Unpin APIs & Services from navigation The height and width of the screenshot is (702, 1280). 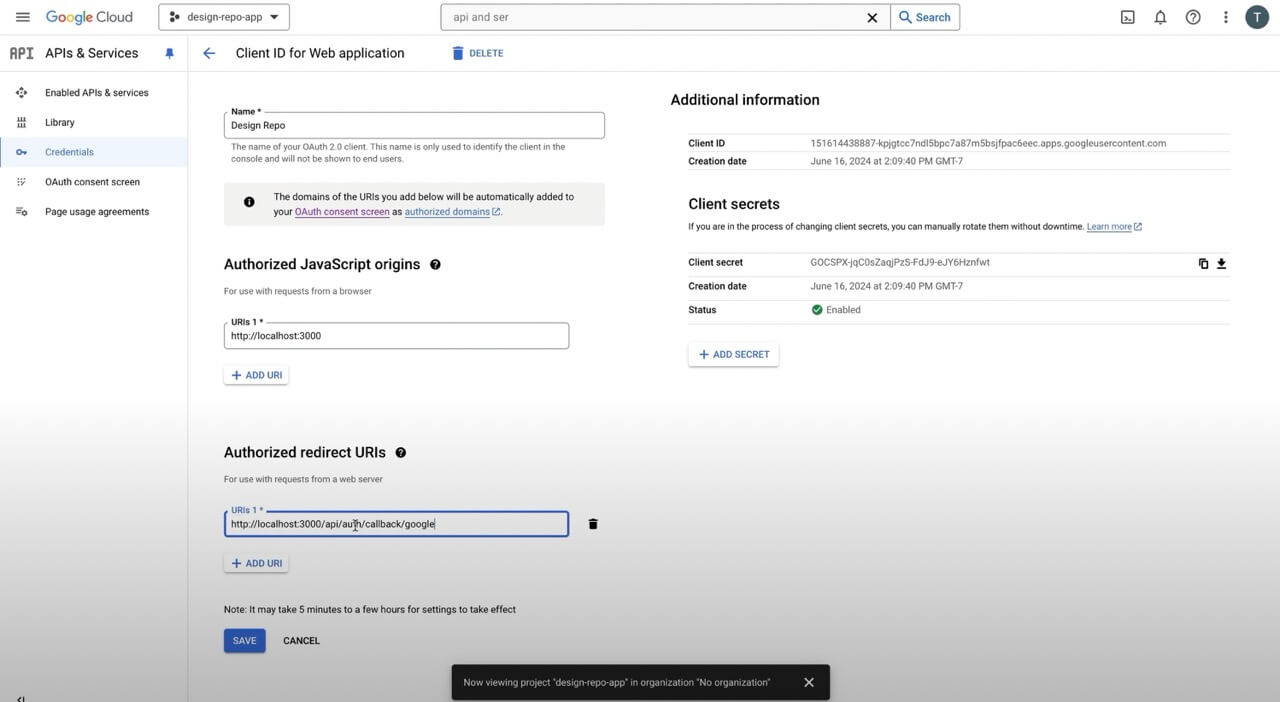coord(168,52)
